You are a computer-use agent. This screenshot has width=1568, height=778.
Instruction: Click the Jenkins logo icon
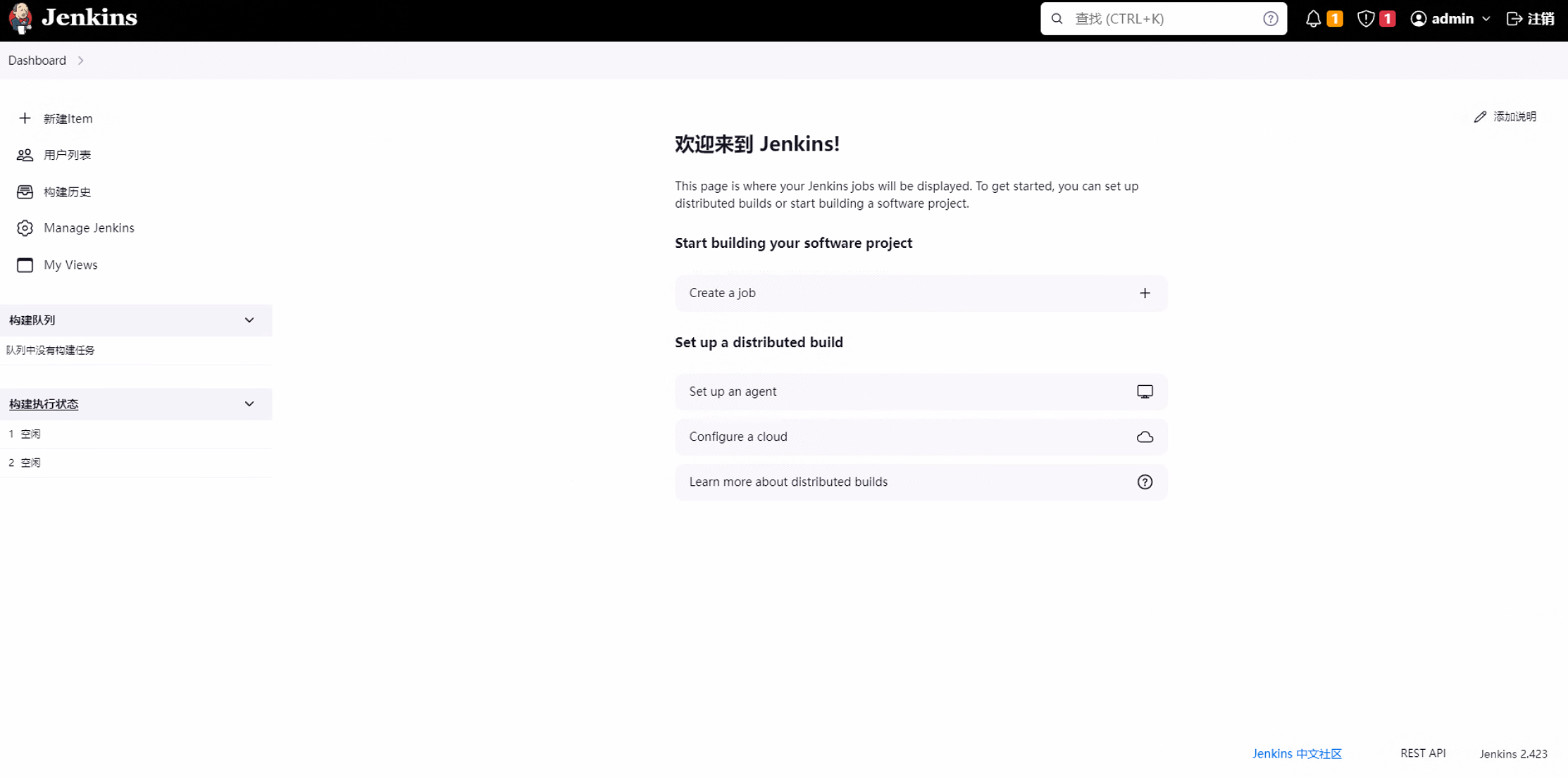(20, 18)
